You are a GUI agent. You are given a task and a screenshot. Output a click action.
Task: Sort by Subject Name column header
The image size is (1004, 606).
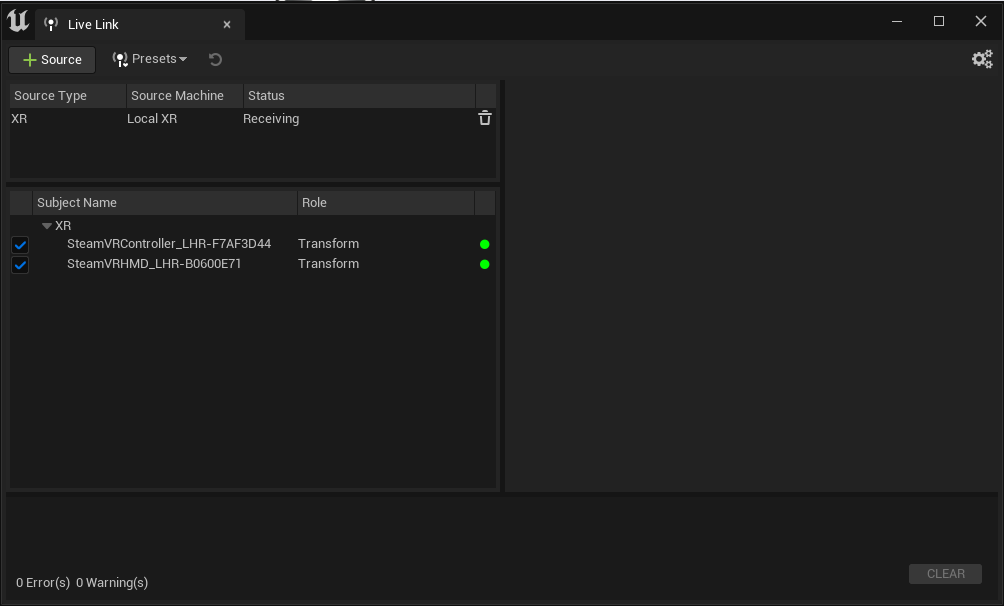77,203
